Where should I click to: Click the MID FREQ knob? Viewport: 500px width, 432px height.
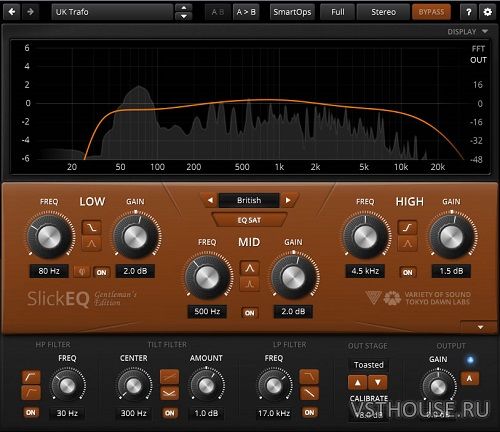(x=207, y=277)
